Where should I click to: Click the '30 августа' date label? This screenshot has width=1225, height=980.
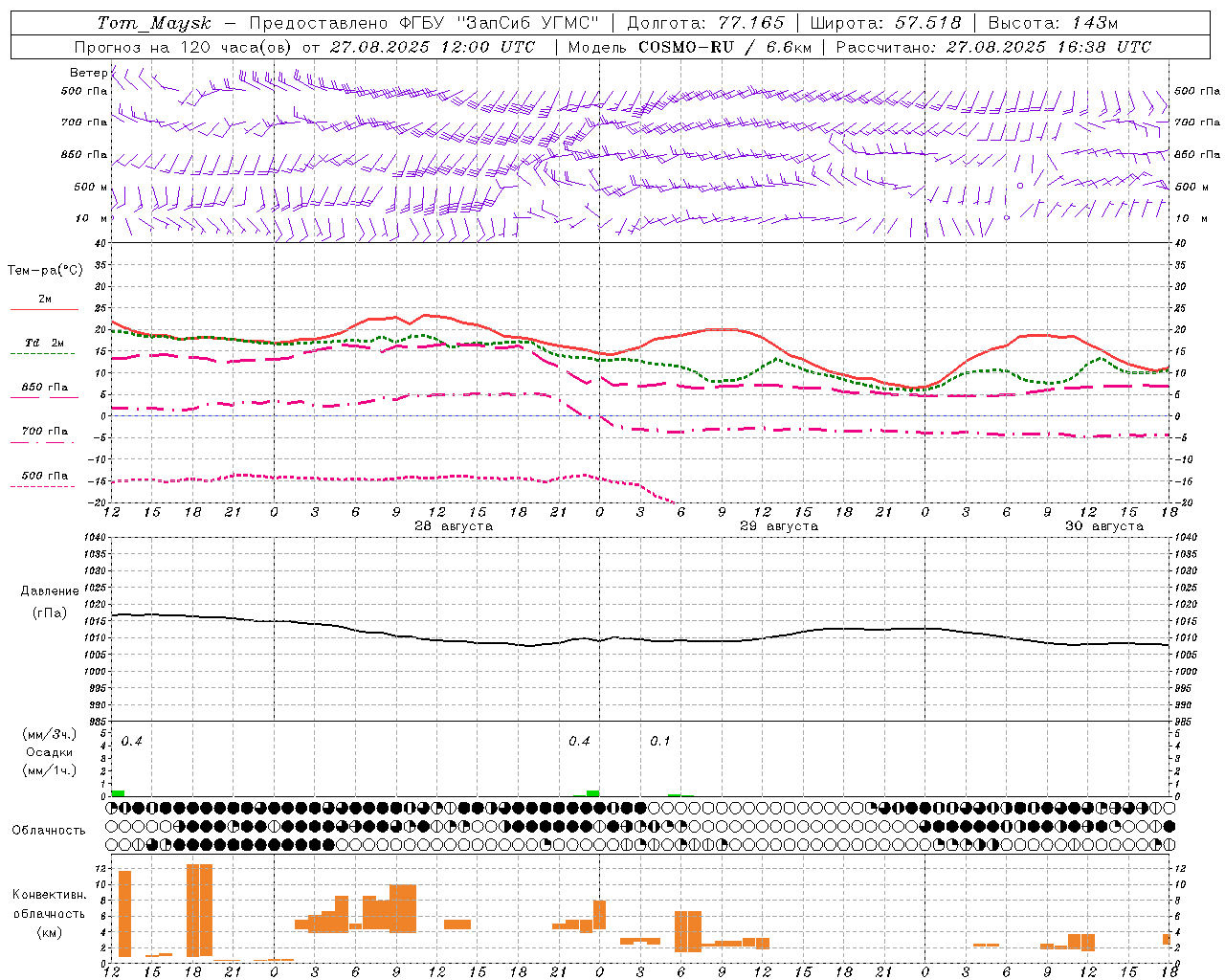(x=1104, y=526)
